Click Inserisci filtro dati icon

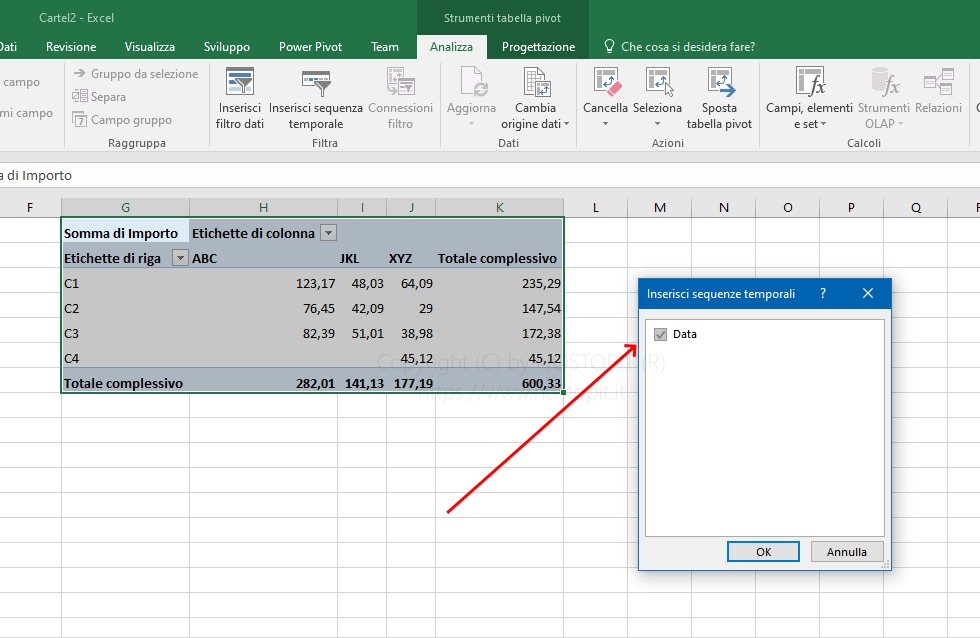(x=240, y=82)
